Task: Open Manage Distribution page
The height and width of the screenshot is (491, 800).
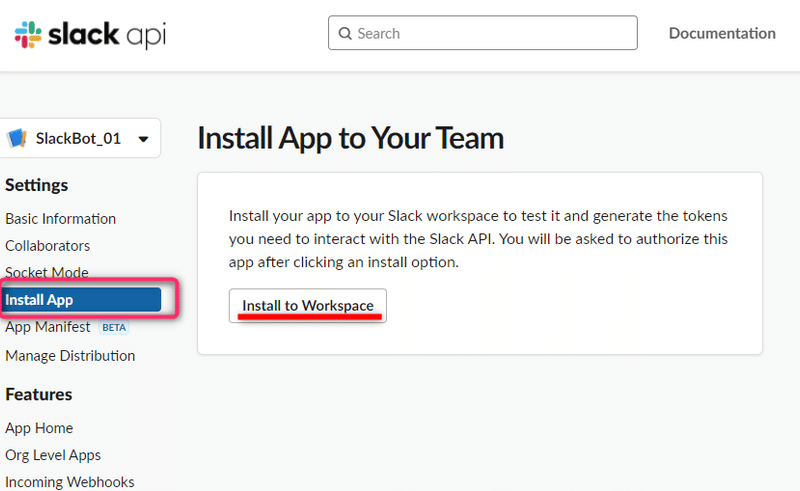Action: (70, 356)
